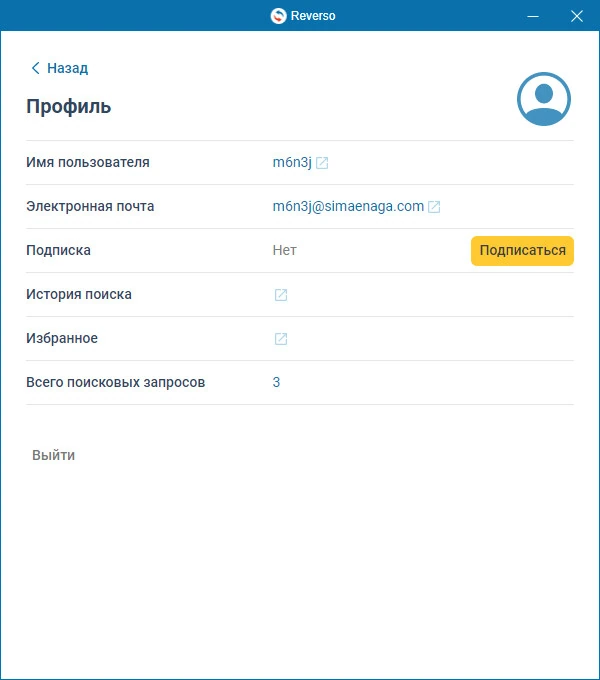Close the Reverso window
This screenshot has height=680, width=600.
[x=577, y=16]
